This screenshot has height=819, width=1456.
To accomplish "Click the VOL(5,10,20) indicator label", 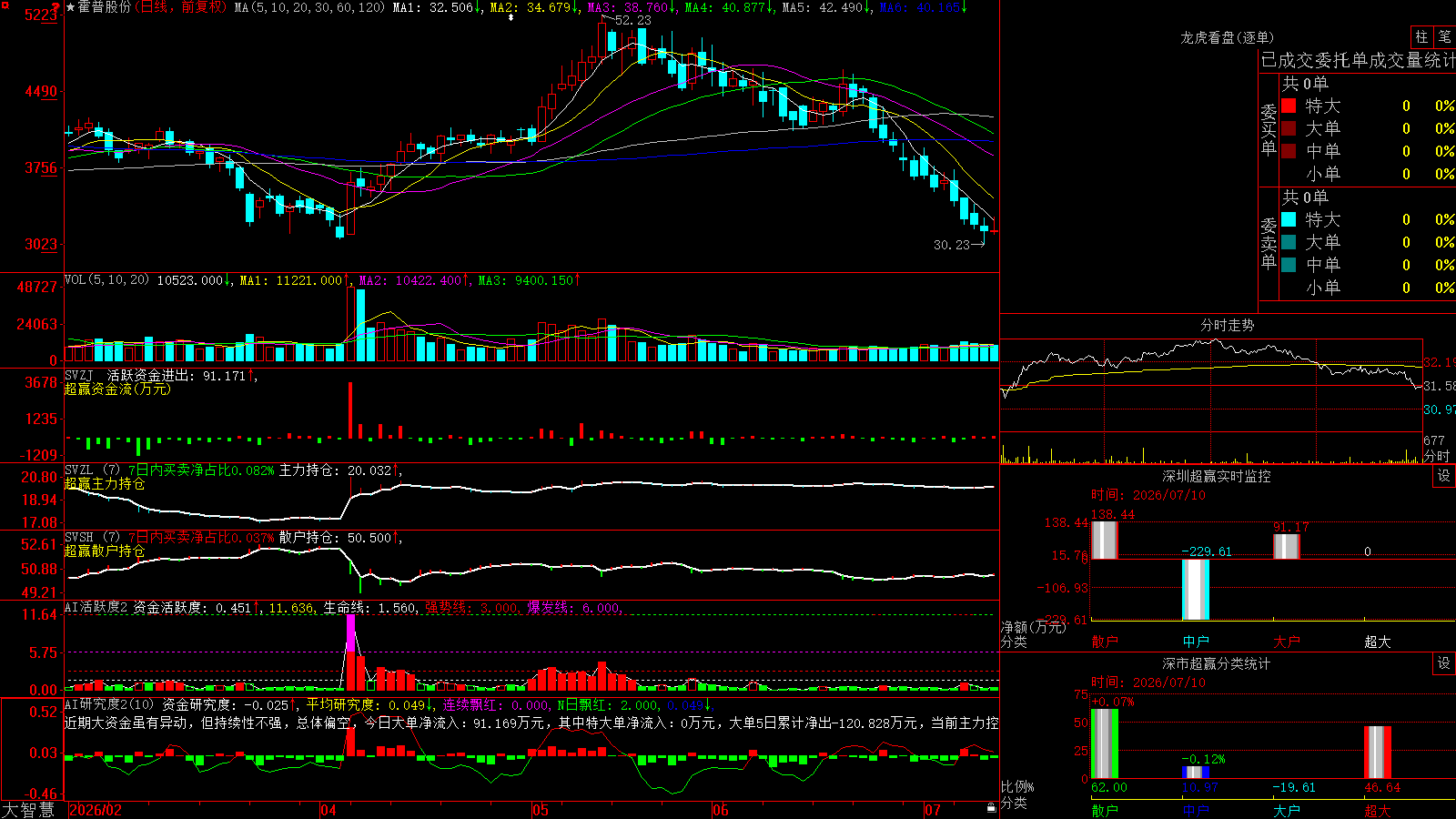I will click(107, 279).
